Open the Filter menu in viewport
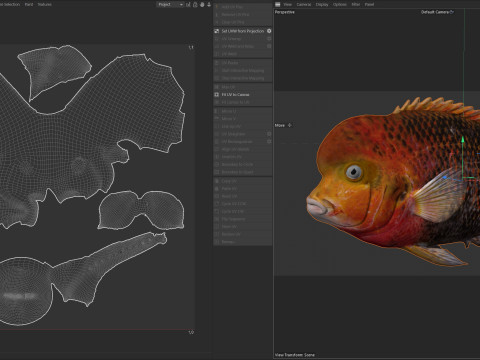Image resolution: width=480 pixels, height=360 pixels. (x=356, y=4)
